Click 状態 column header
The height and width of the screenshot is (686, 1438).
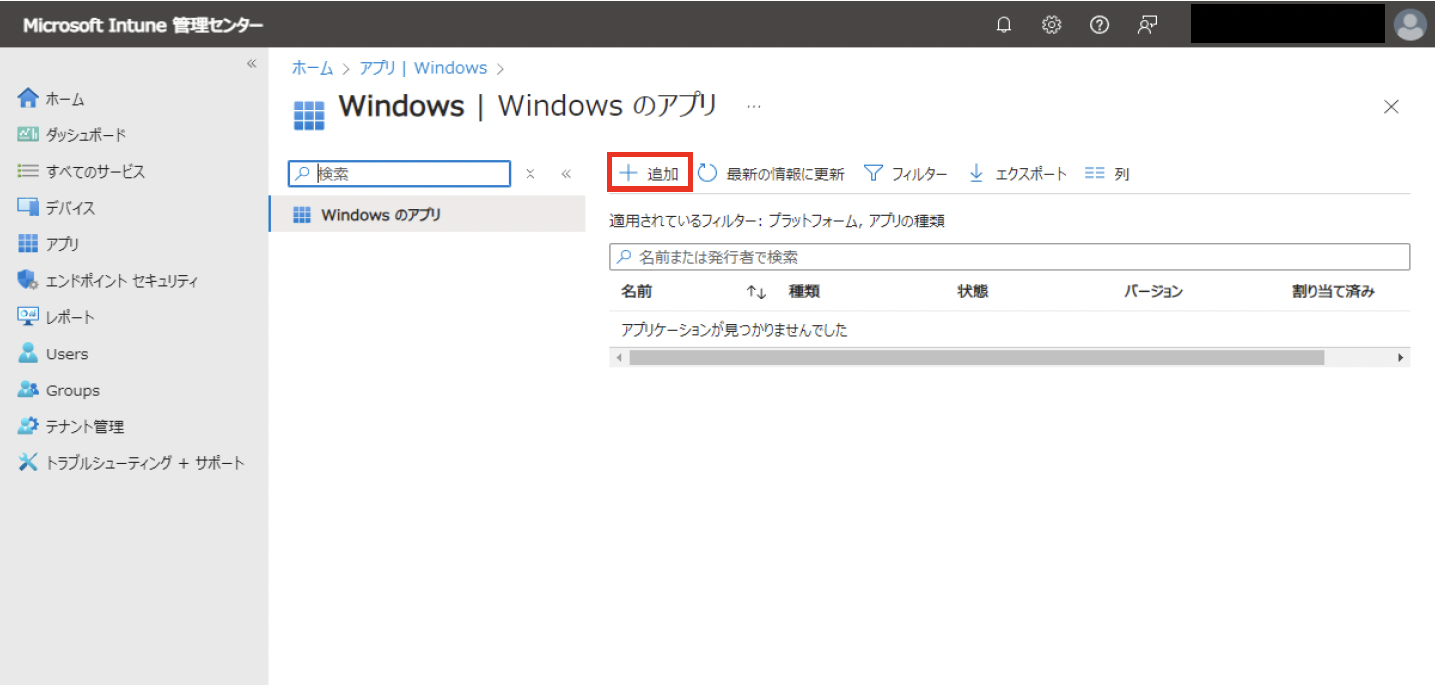click(972, 292)
